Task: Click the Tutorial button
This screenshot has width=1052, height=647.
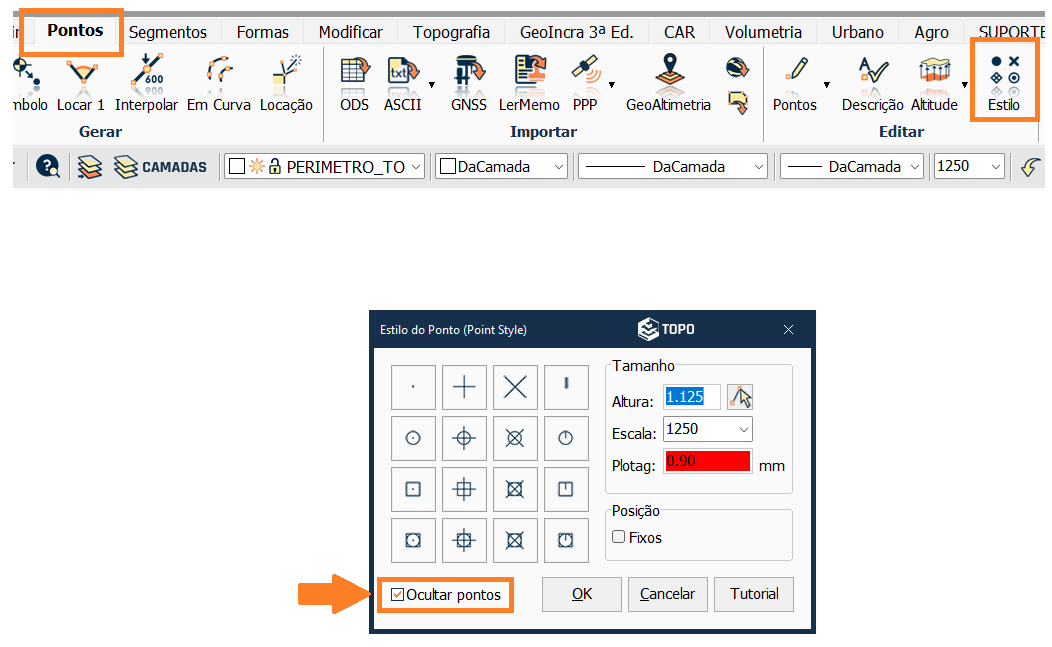Action: click(x=754, y=594)
